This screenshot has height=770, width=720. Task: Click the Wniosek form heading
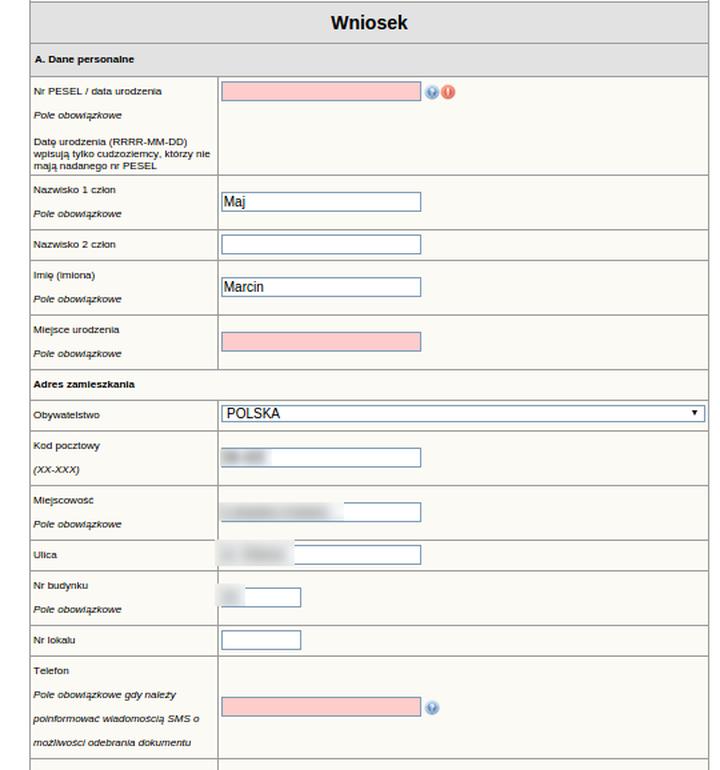(x=369, y=23)
